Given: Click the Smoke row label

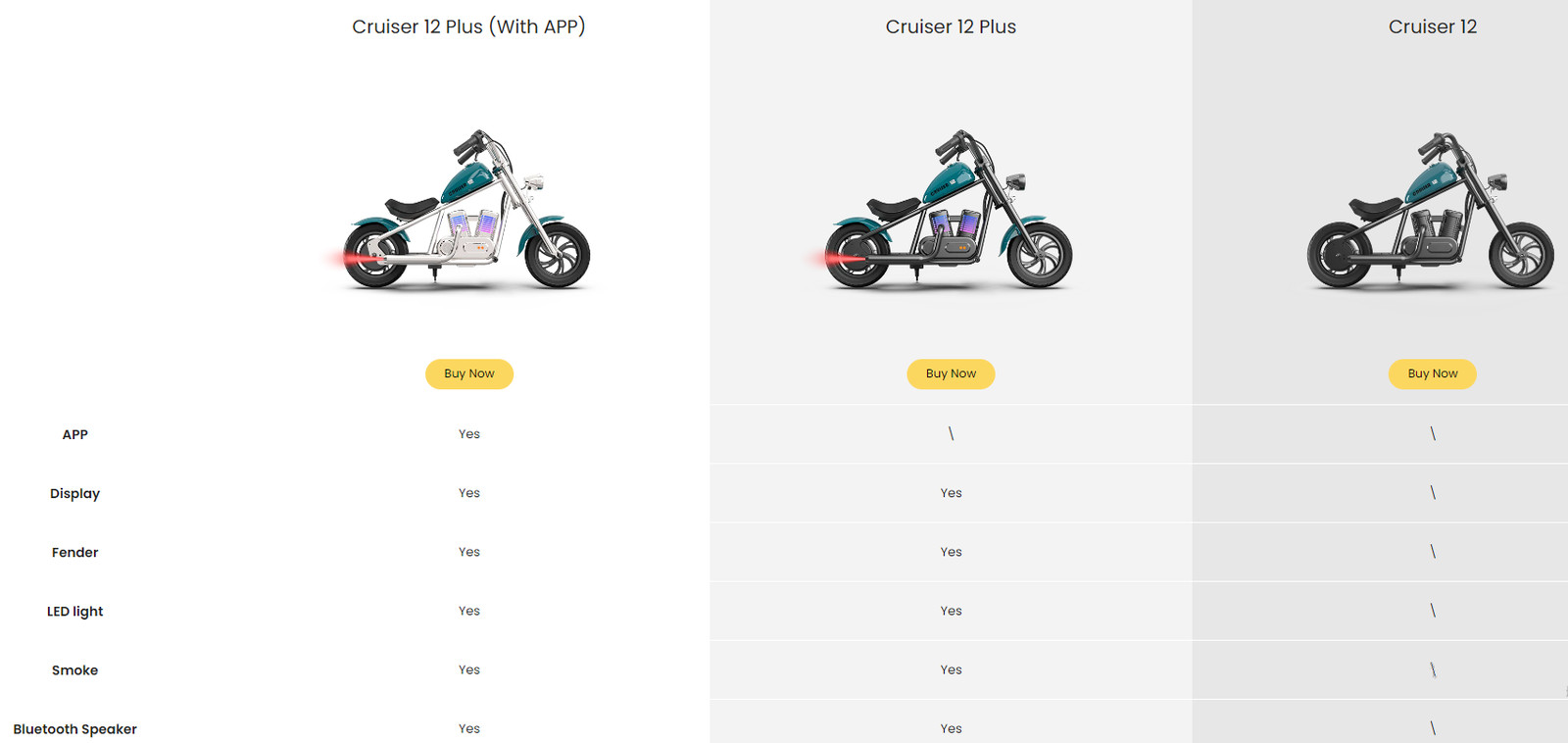Looking at the screenshot, I should [x=75, y=670].
